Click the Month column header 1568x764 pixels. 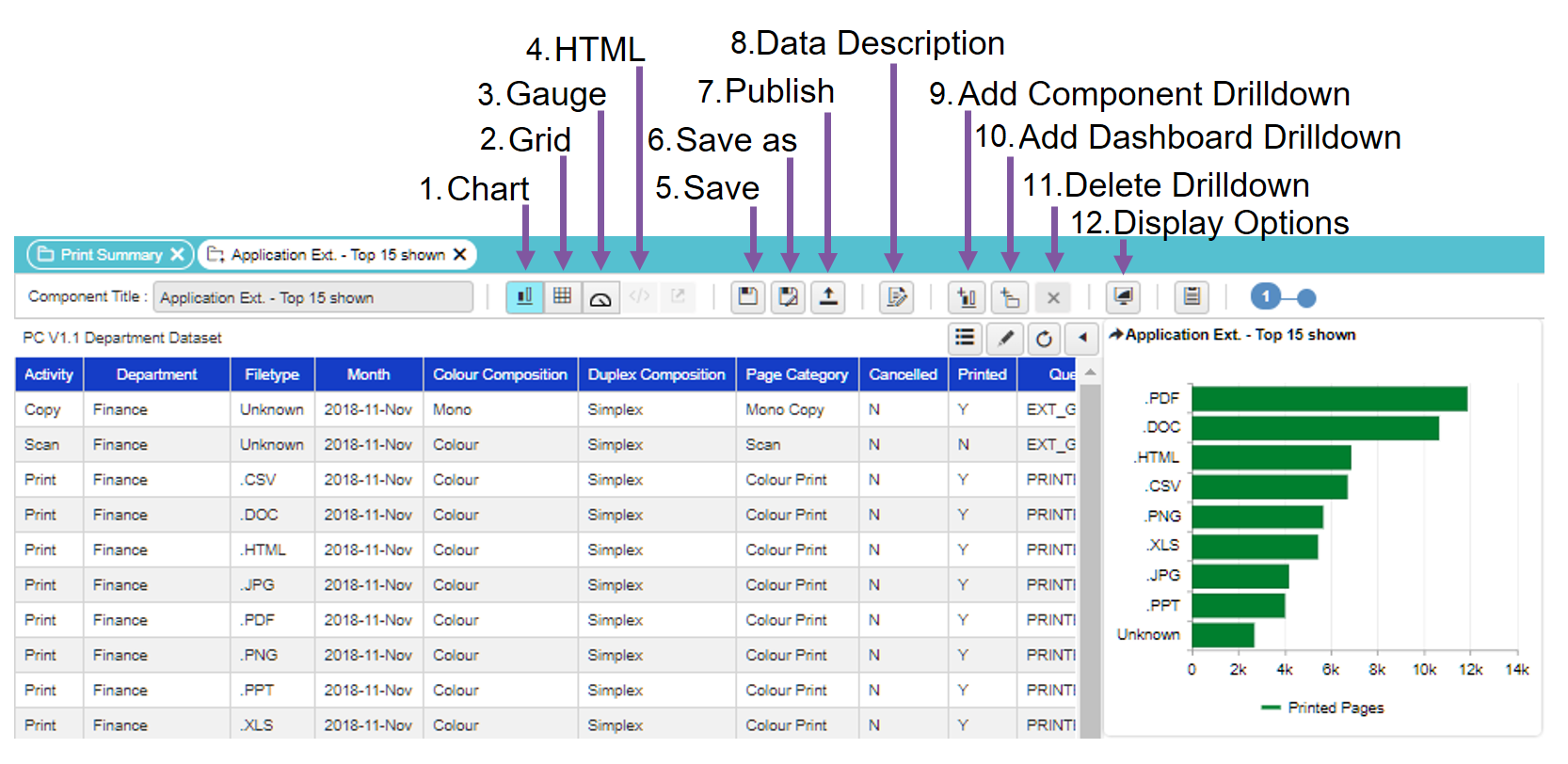click(369, 374)
